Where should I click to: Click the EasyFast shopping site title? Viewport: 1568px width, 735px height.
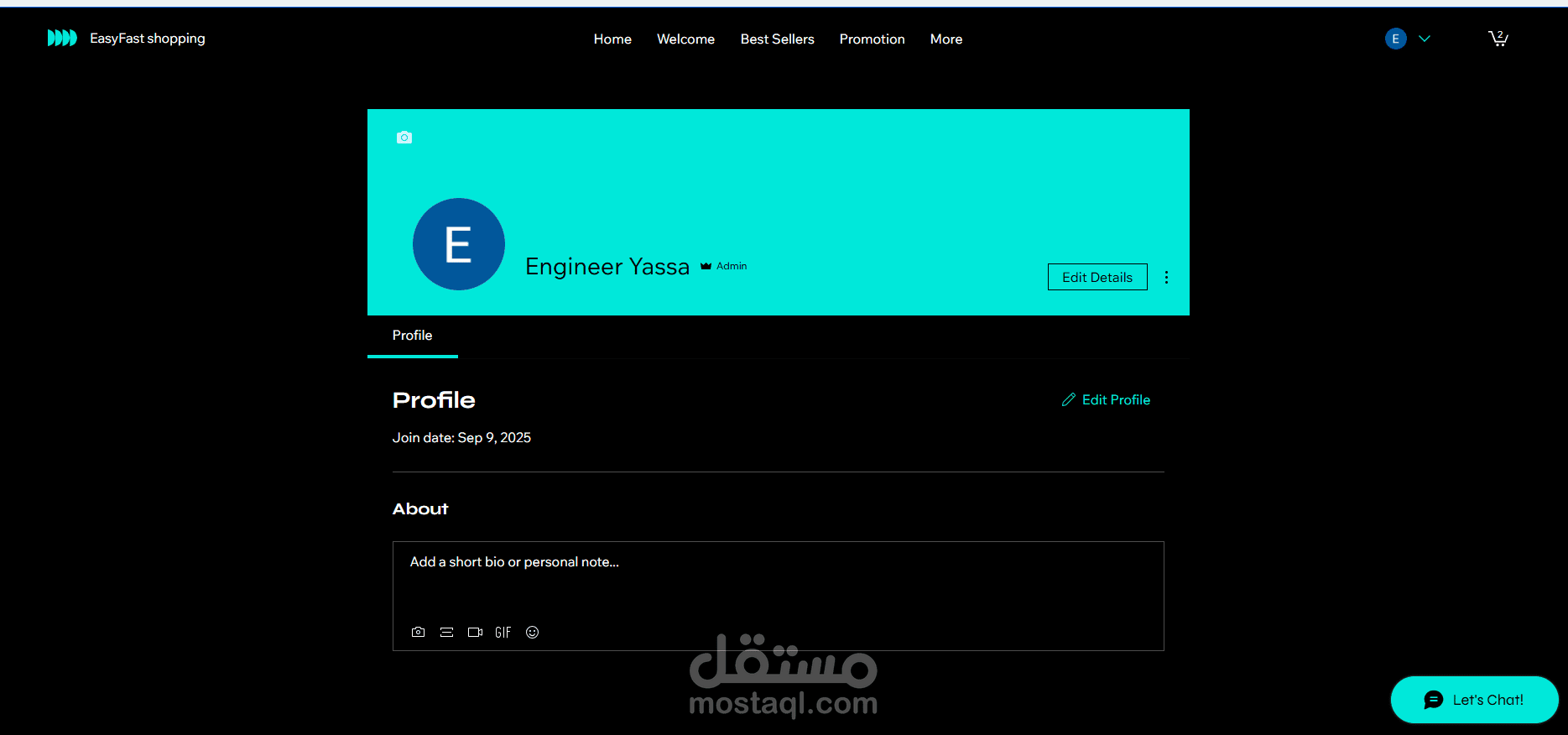click(148, 39)
